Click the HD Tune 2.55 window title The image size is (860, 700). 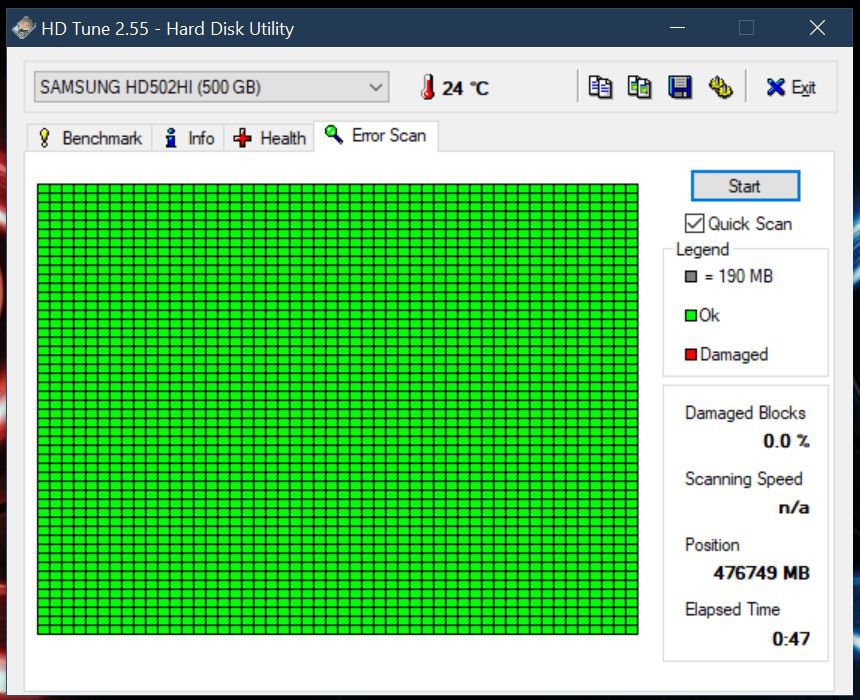[x=167, y=29]
